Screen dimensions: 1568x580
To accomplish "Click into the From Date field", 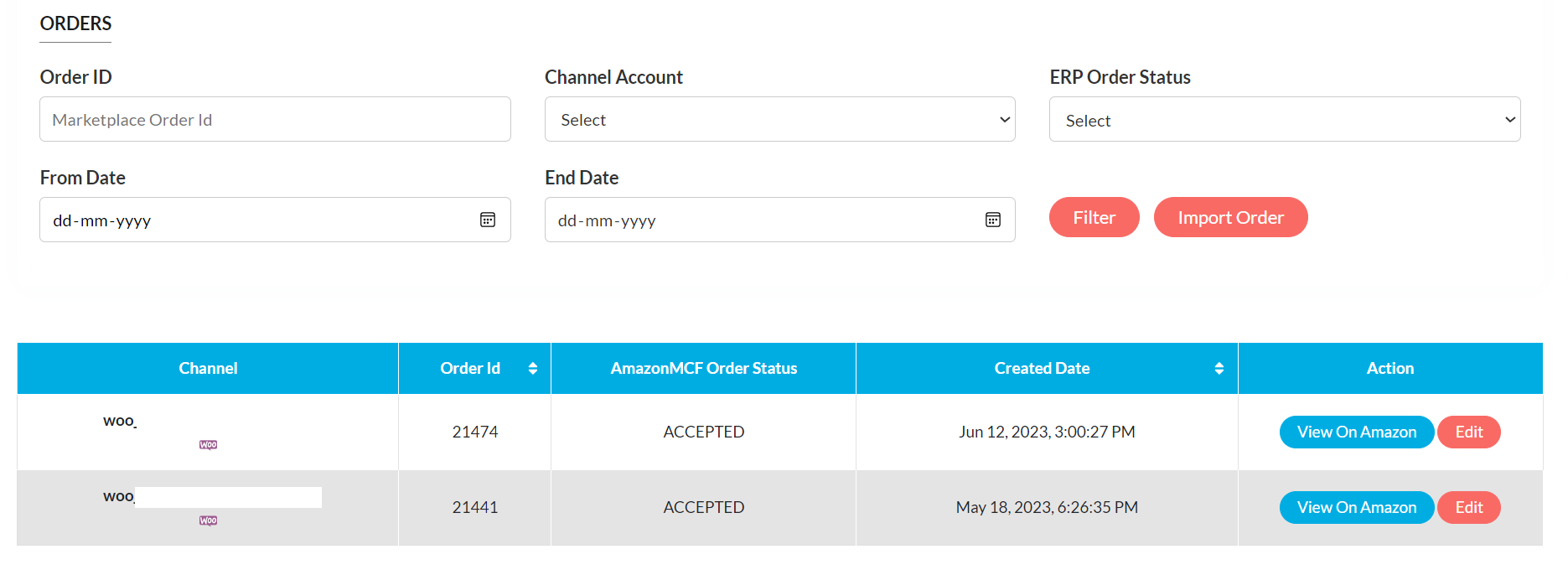I will (x=275, y=220).
